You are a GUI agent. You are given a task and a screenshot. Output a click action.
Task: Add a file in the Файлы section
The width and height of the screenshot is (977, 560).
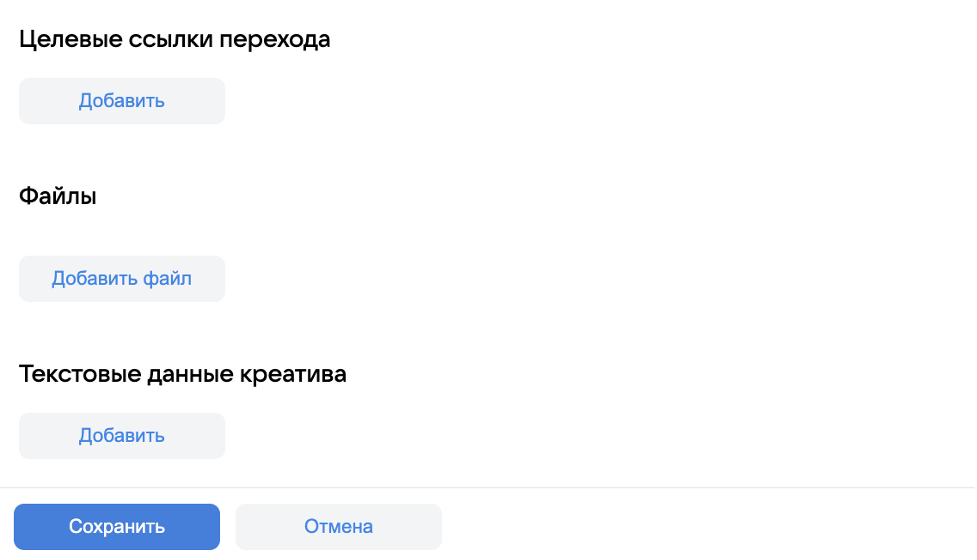point(122,279)
